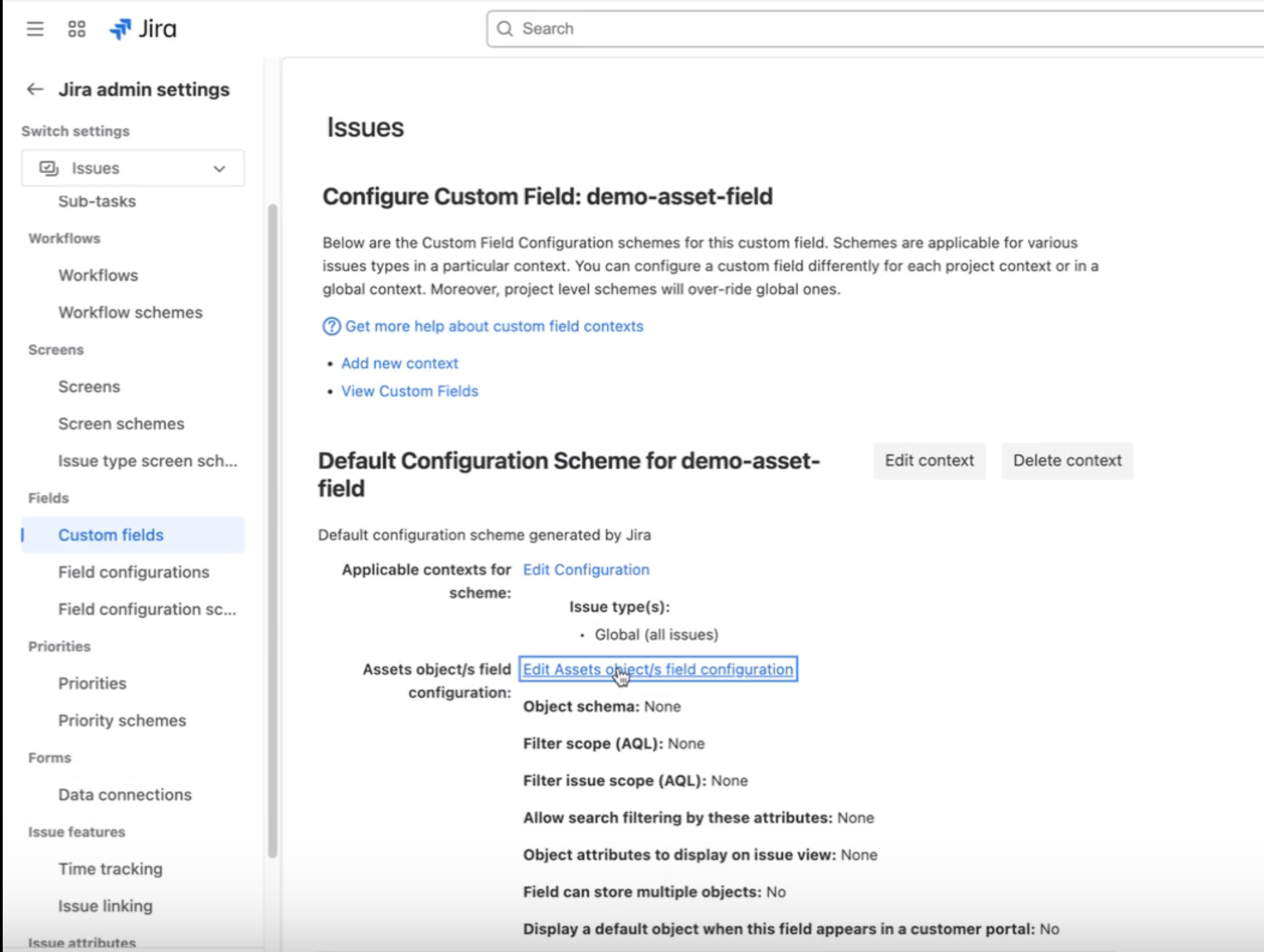
Task: Click the search magnifier icon
Action: 505,29
